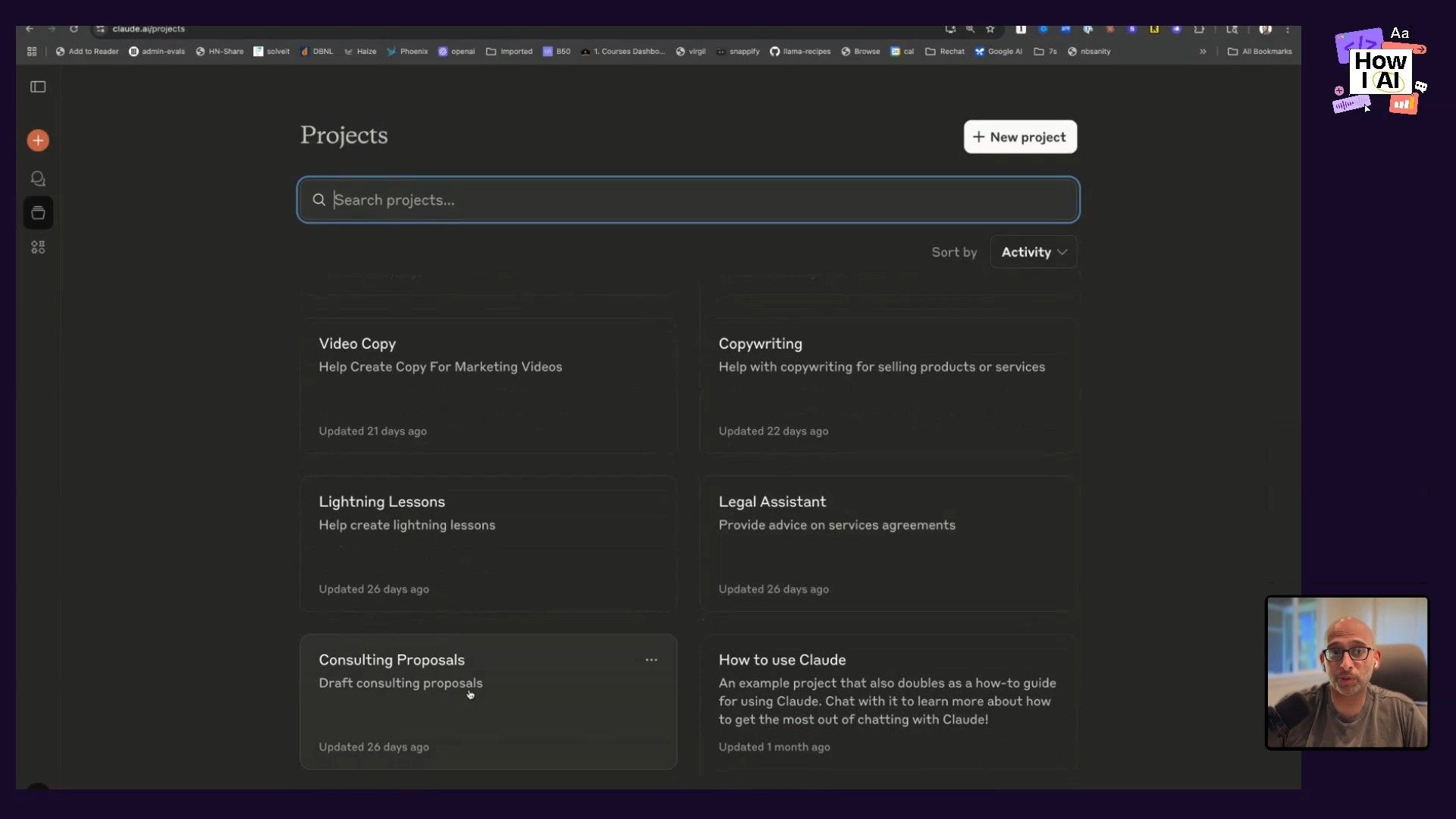The height and width of the screenshot is (819, 1456).
Task: Open the Sort by Activity dropdown
Action: click(1033, 252)
